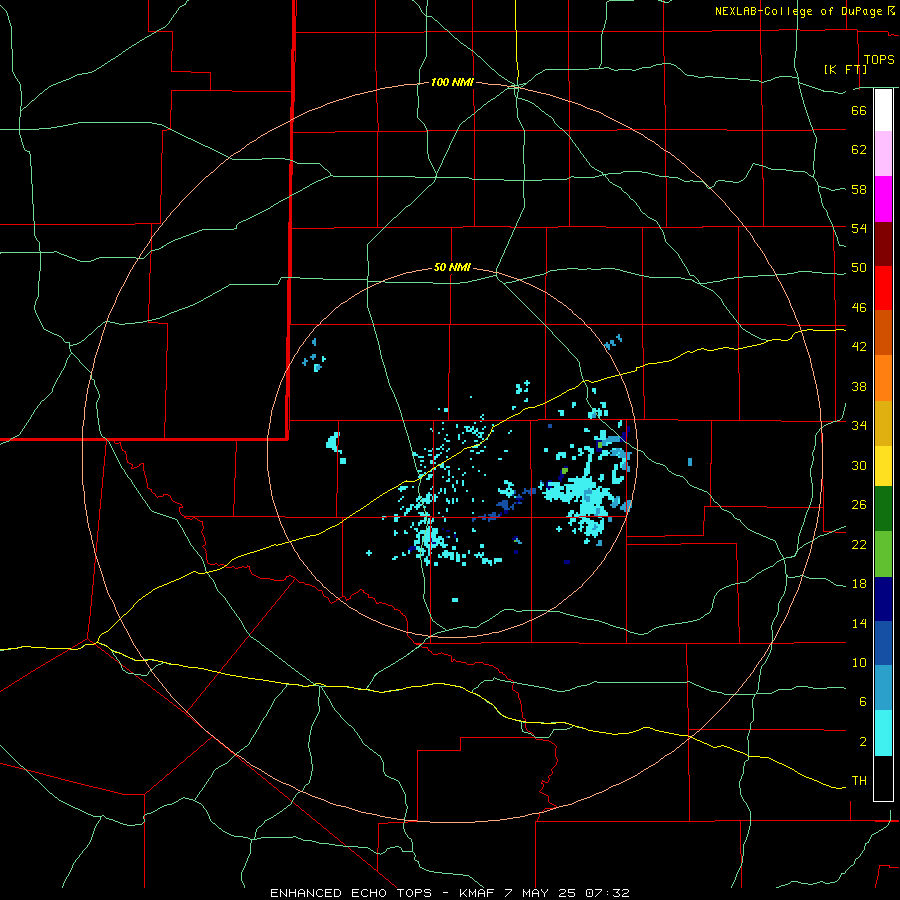900x900 pixels.
Task: Click the TOPS legend heading
Action: coord(879,60)
